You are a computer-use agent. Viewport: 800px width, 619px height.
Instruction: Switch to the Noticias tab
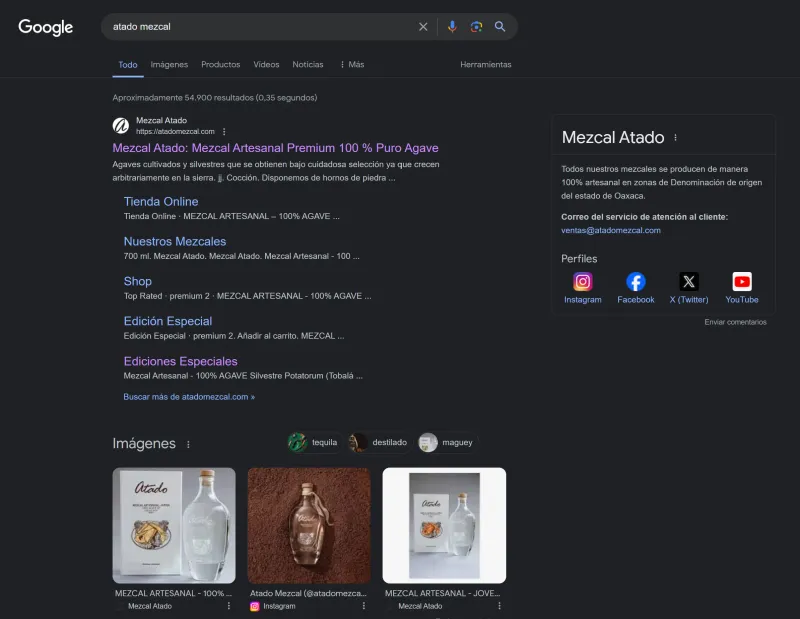coord(308,64)
